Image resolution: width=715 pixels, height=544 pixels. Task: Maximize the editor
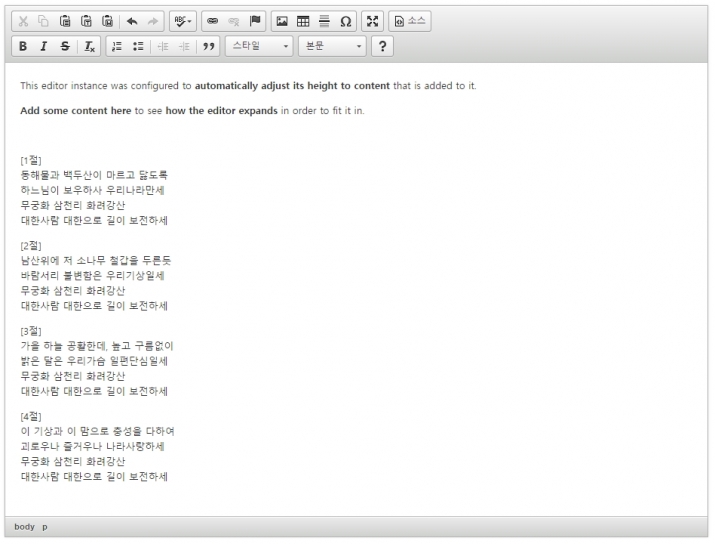click(373, 21)
